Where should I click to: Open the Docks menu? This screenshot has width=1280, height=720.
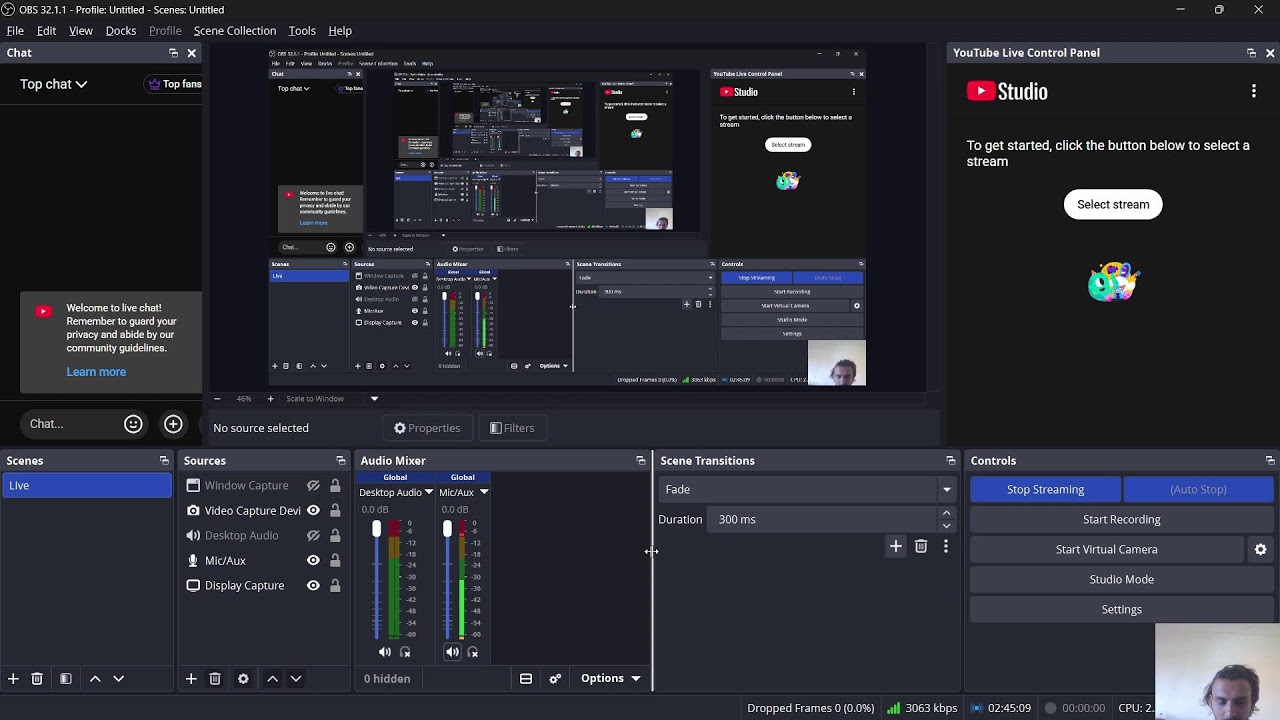click(121, 31)
